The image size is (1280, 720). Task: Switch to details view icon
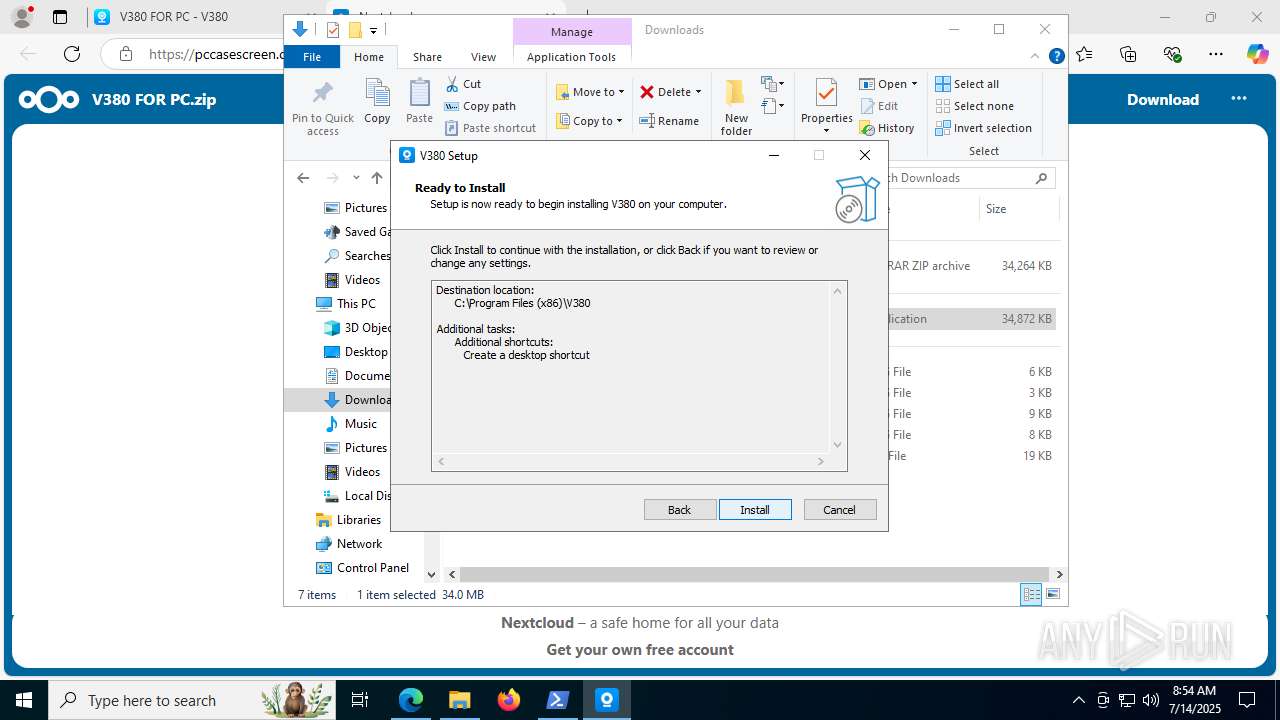1031,595
